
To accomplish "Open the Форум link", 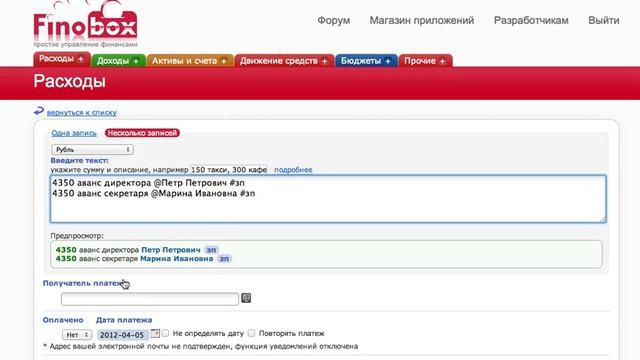I will pyautogui.click(x=334, y=20).
